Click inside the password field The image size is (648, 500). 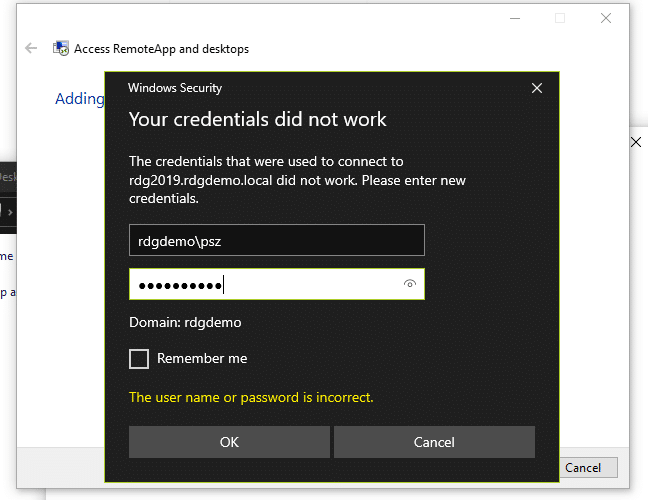click(265, 285)
